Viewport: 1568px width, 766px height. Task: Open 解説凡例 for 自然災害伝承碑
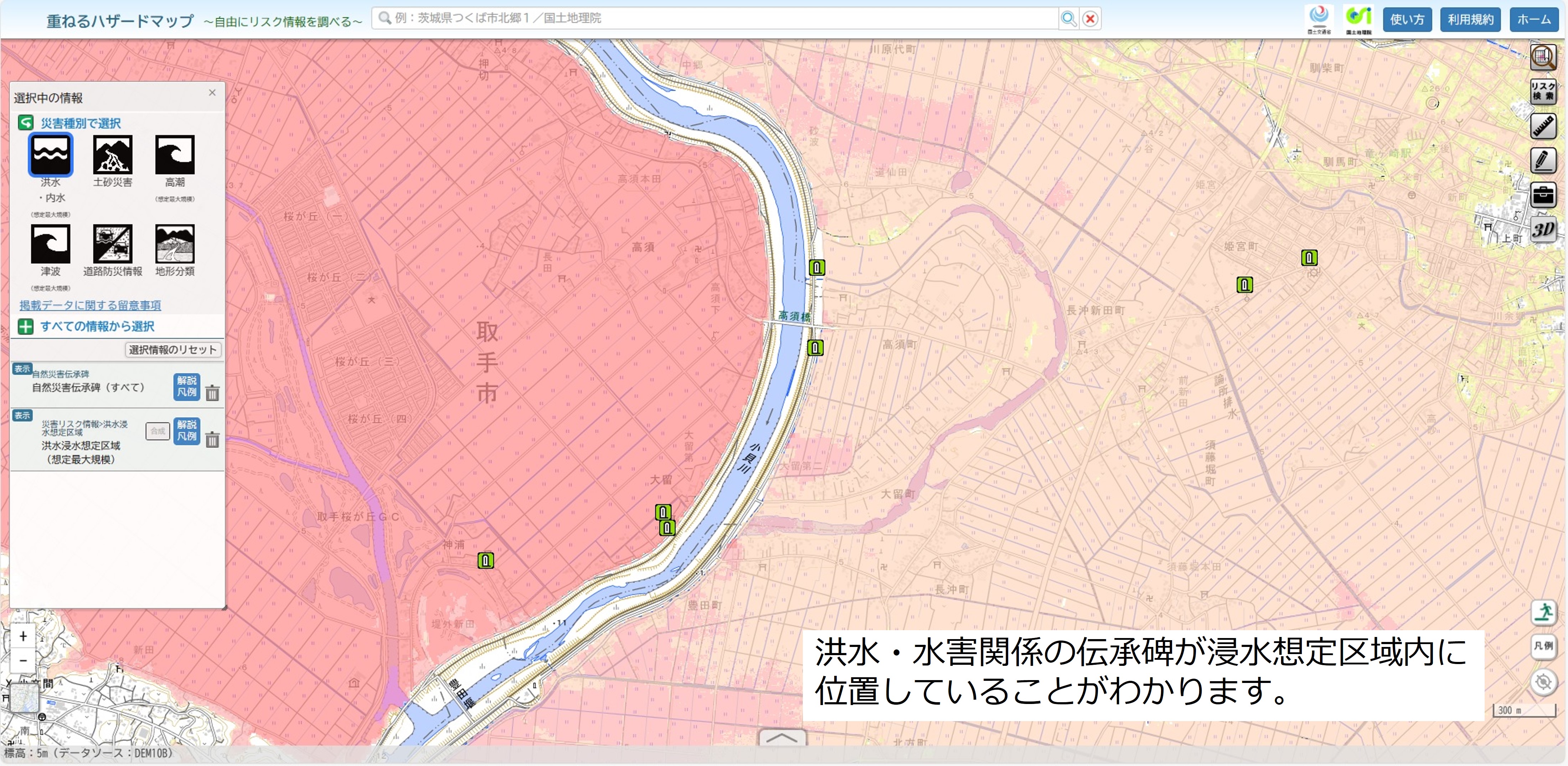click(x=187, y=387)
